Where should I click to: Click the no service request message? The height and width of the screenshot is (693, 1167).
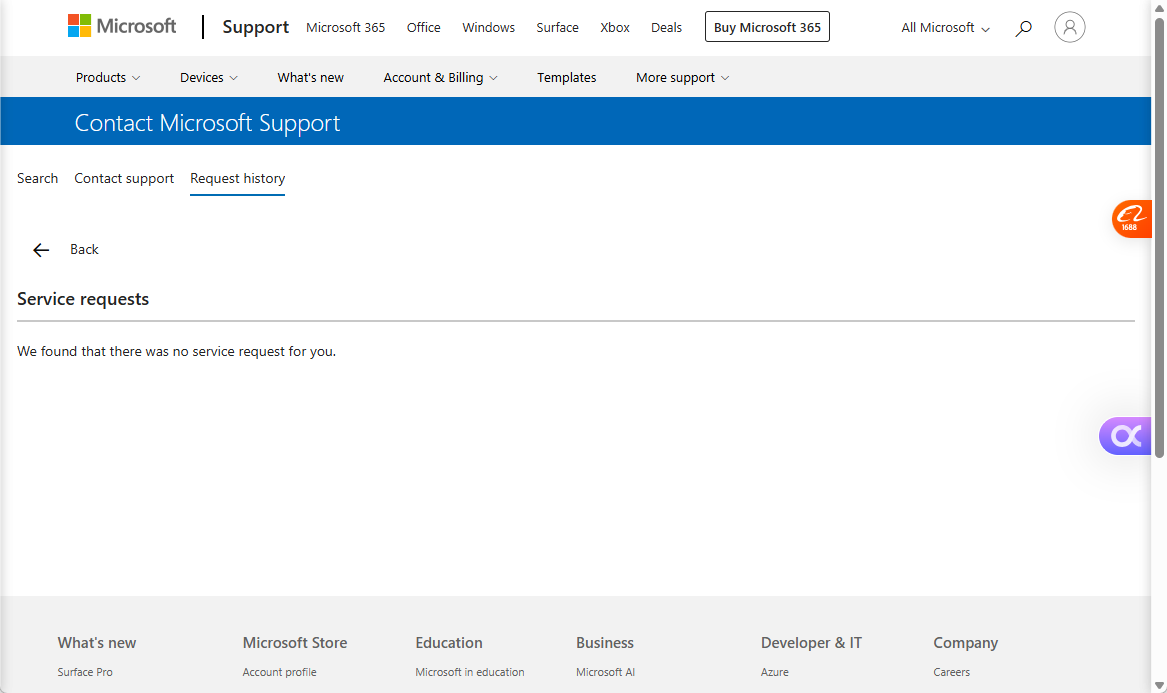tap(176, 351)
